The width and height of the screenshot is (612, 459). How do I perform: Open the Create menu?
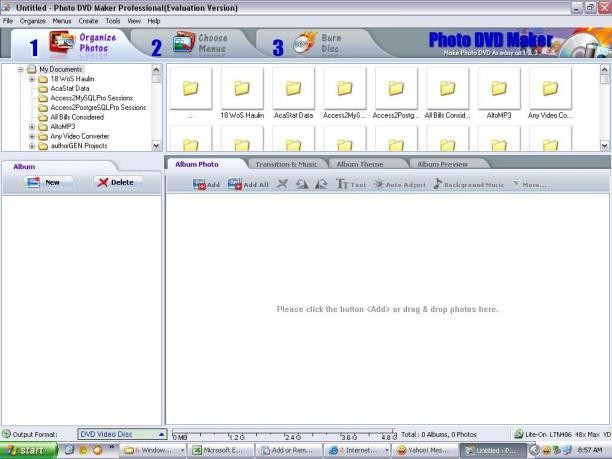pos(88,21)
